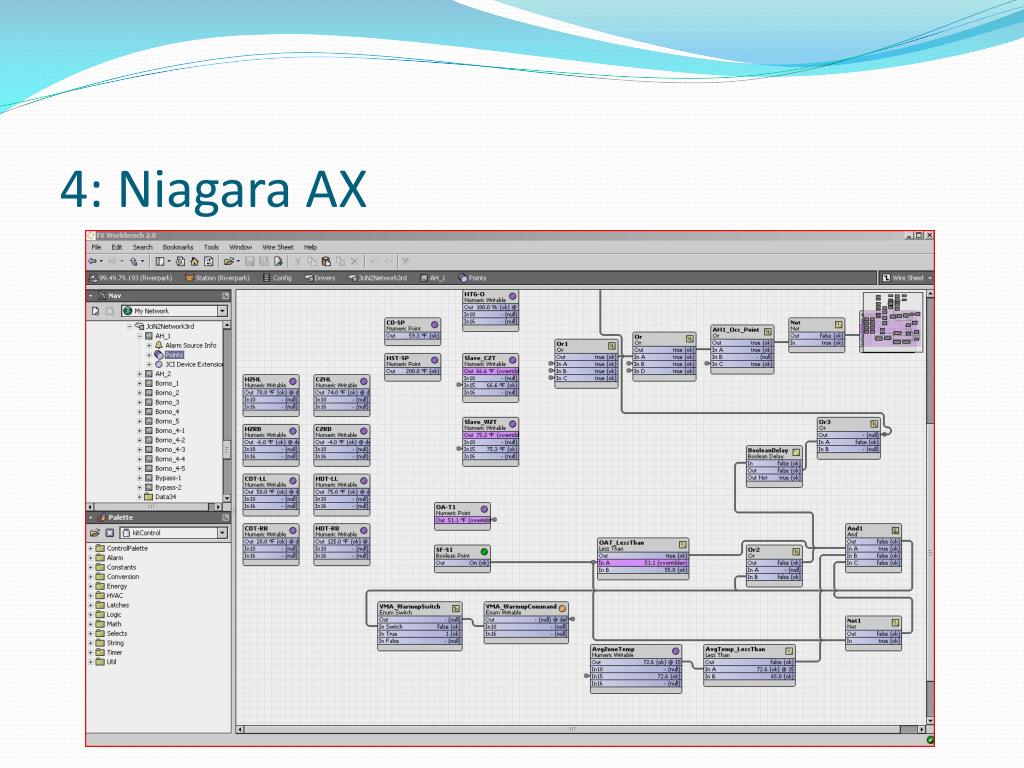Expand the Borno_1 tree node
The image size is (1024, 768).
139,383
